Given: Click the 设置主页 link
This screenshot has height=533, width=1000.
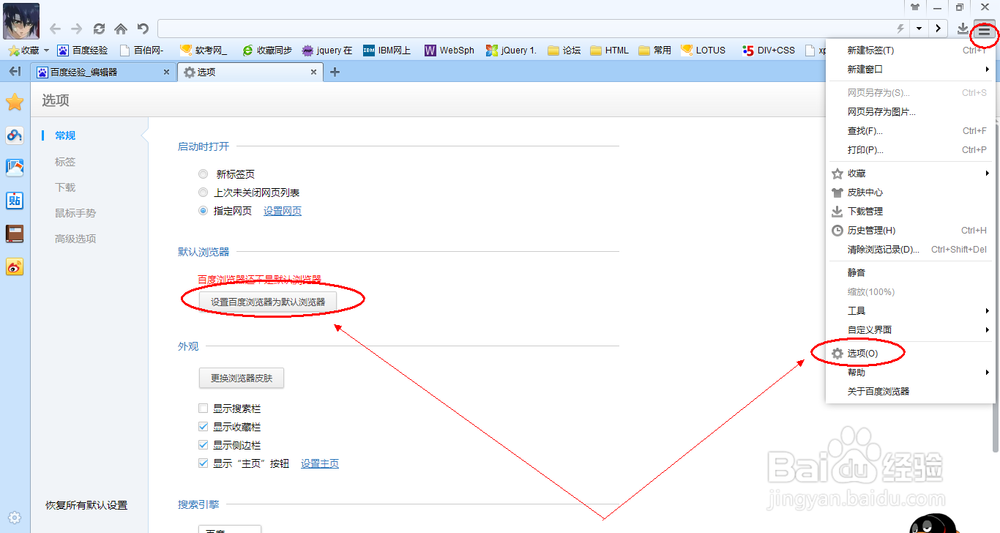Looking at the screenshot, I should coord(320,464).
